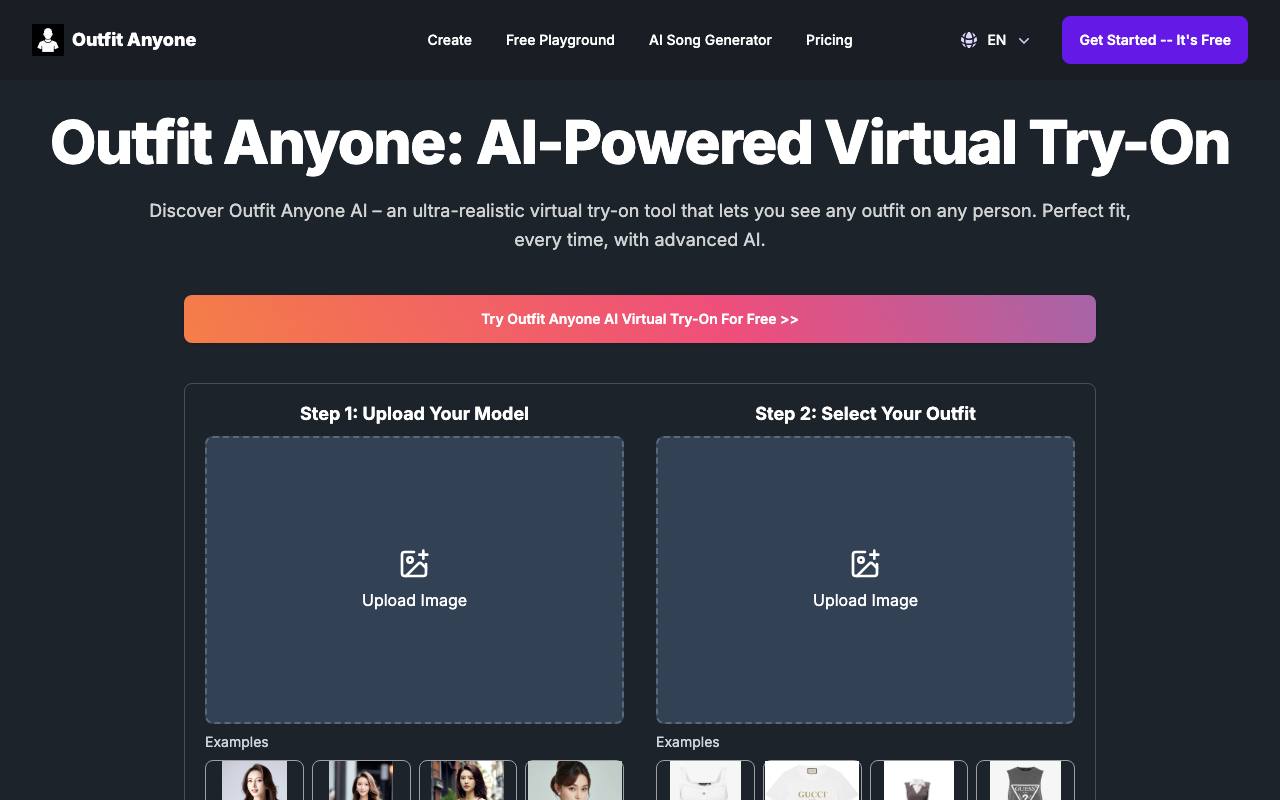Click Get Started -- It's Free button

tap(1155, 40)
